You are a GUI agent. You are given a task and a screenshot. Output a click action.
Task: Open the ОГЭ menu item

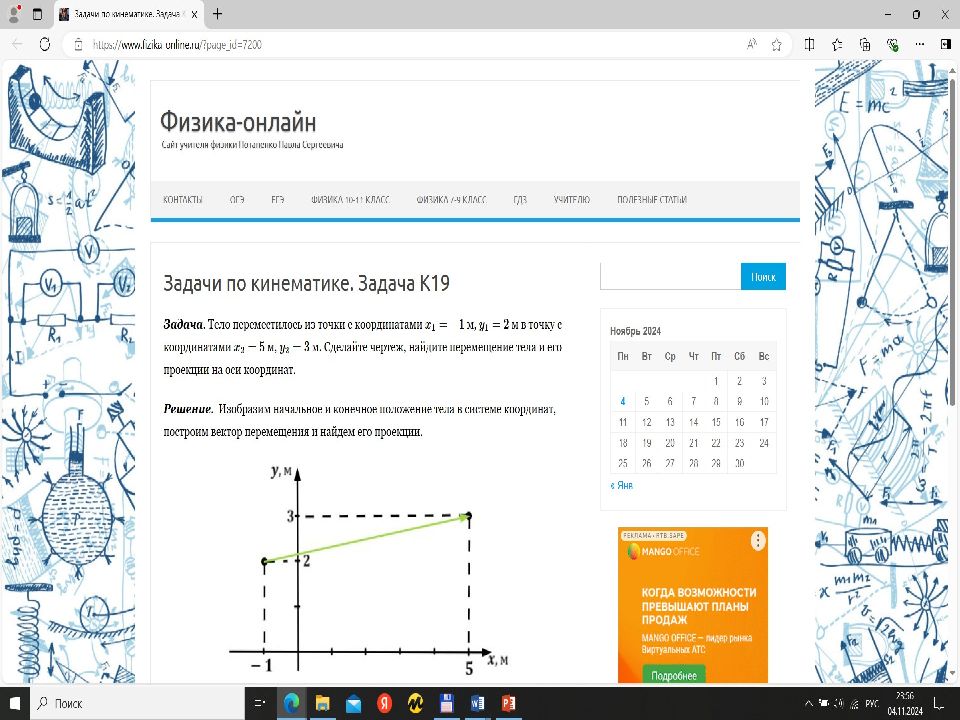click(237, 200)
